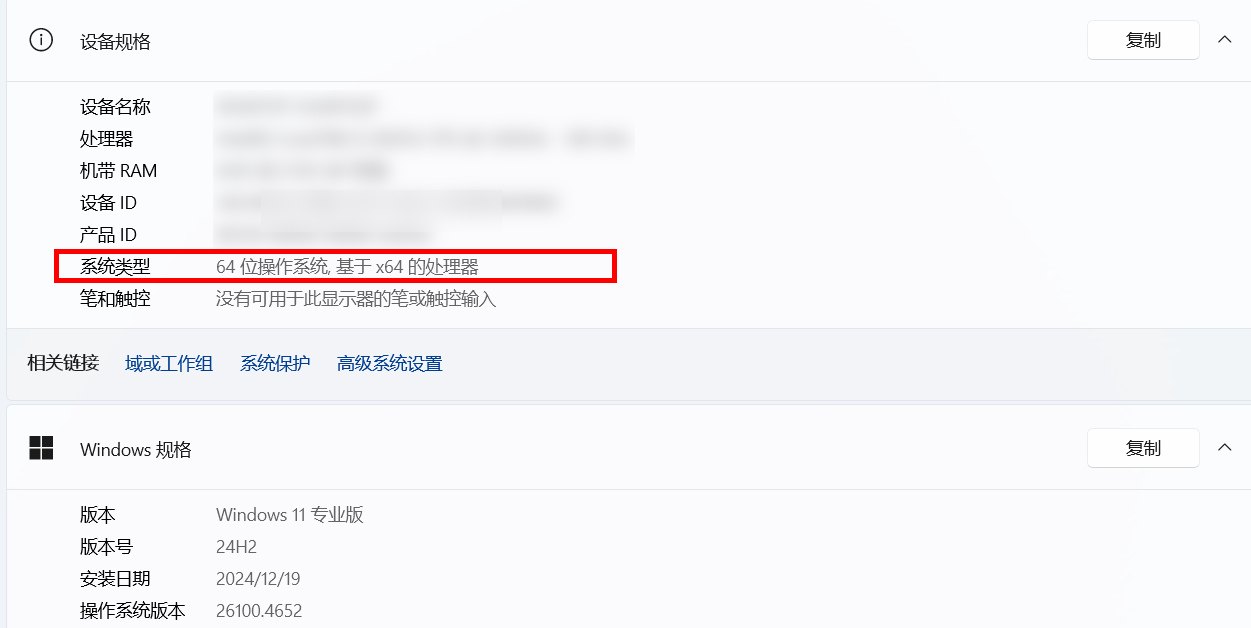This screenshot has height=628, width=1251.
Task: Click the Windows logo icon beside Windows 规格
Action: click(x=41, y=449)
